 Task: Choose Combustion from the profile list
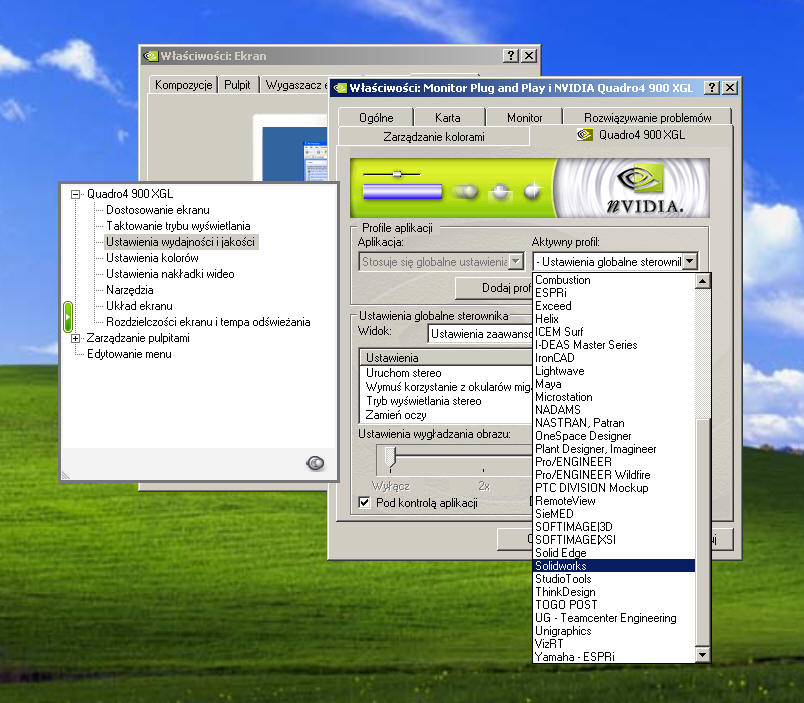pos(614,280)
